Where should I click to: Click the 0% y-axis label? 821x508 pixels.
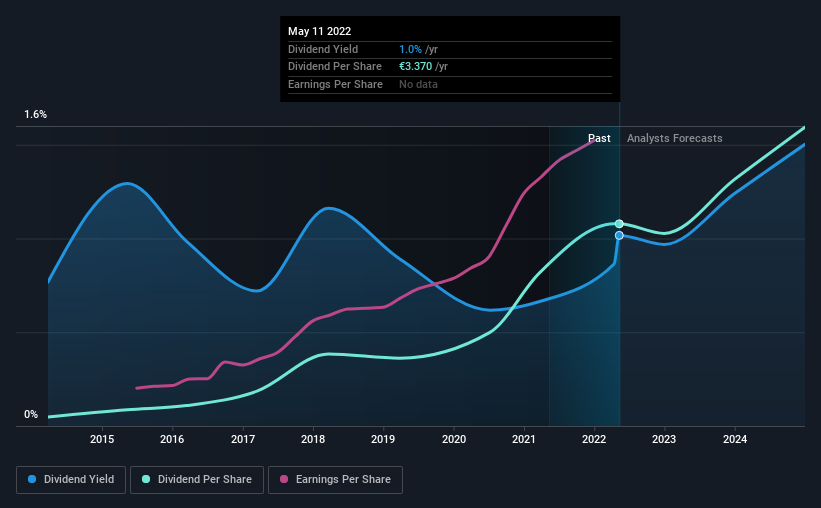tap(31, 414)
